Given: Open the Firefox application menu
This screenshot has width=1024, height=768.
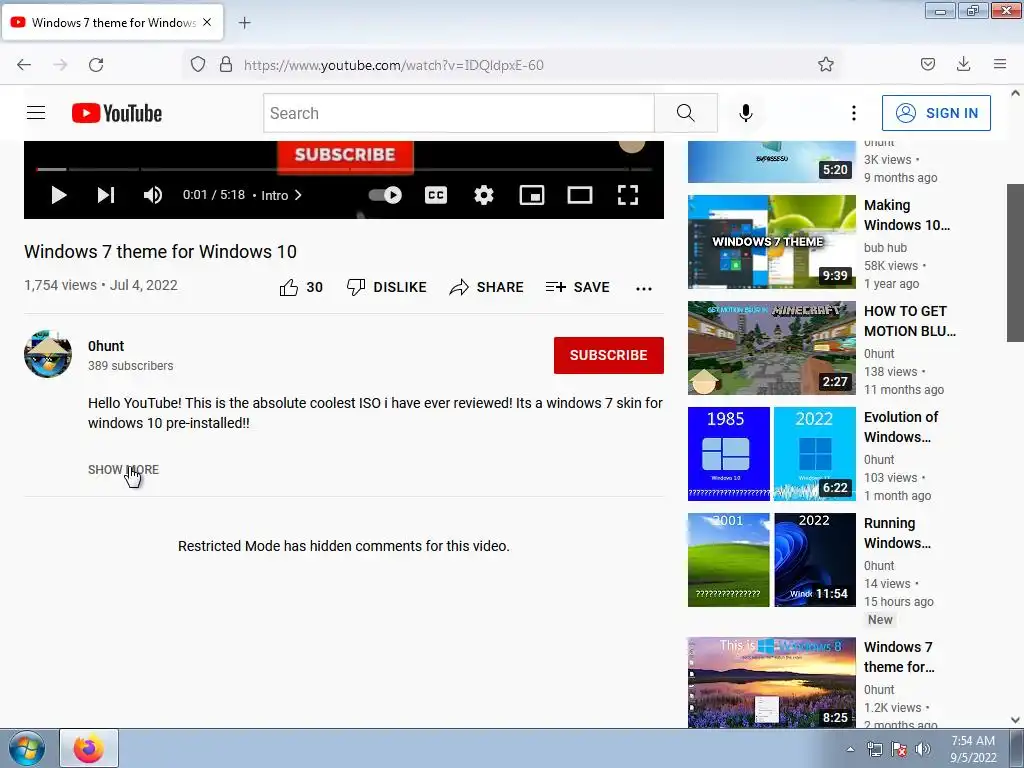Looking at the screenshot, I should pyautogui.click(x=1000, y=64).
